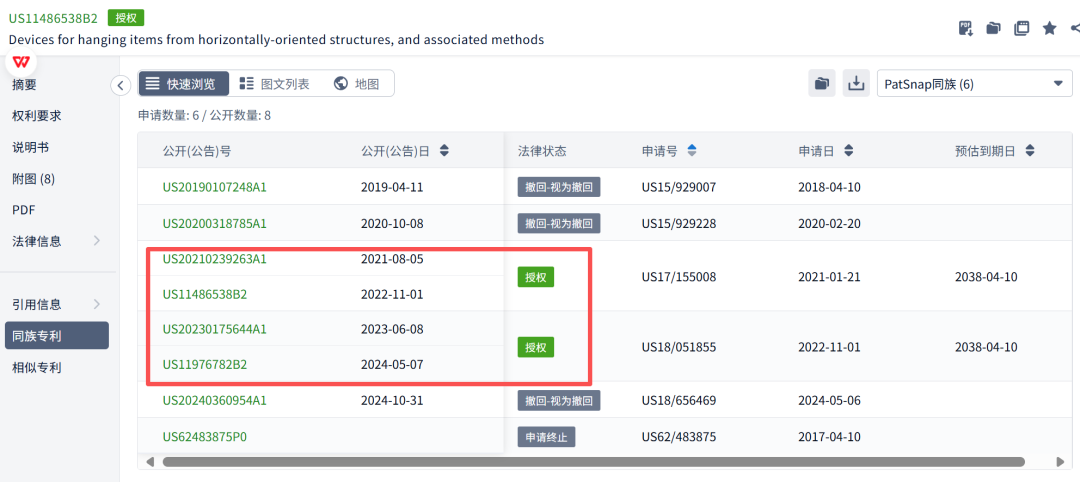Switch to 地图 view

click(357, 84)
